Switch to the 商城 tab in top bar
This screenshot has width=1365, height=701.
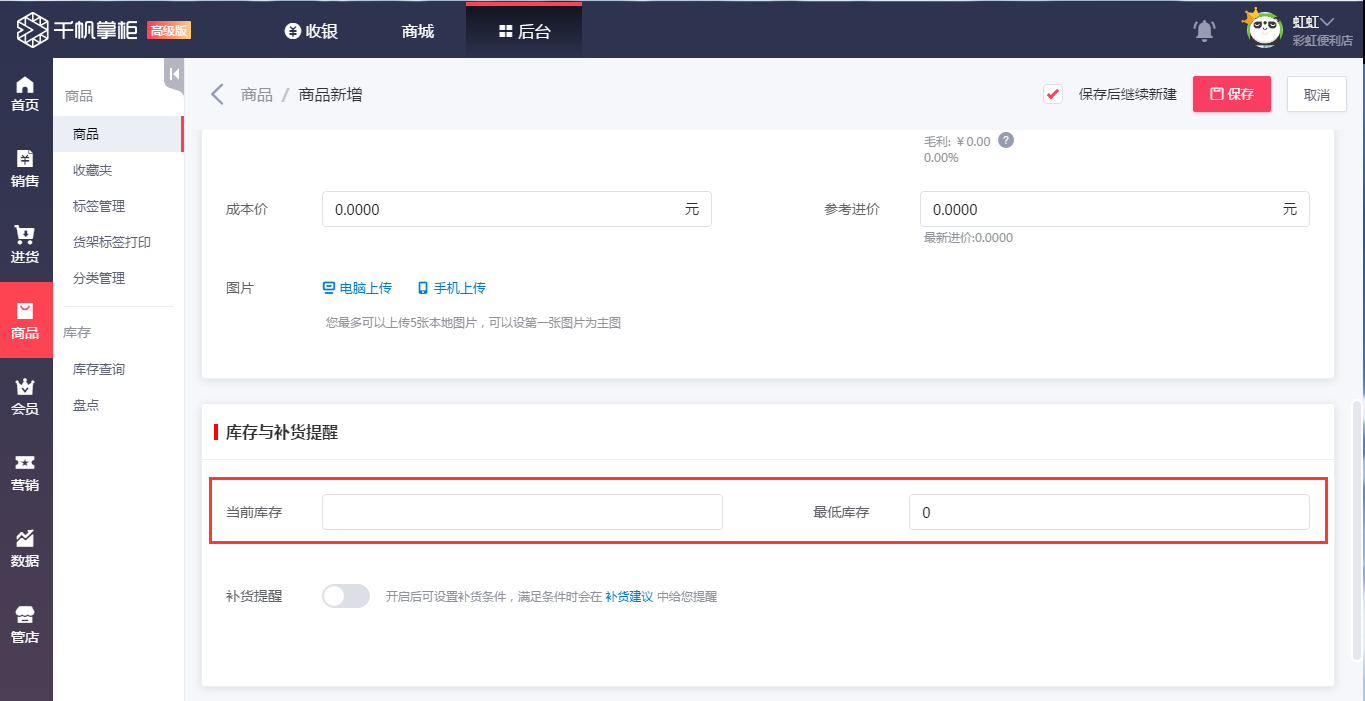[416, 30]
